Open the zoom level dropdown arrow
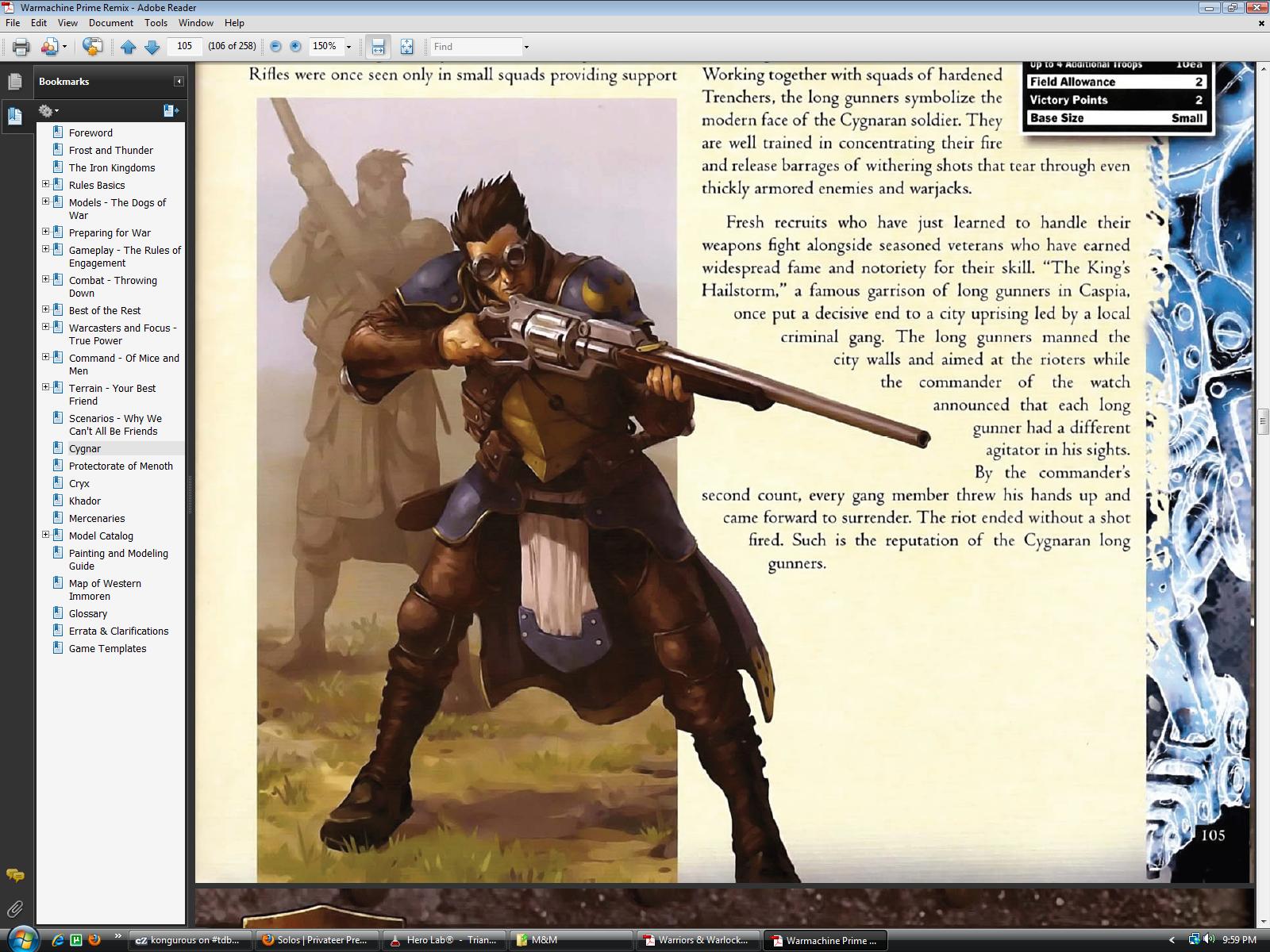 pos(348,47)
